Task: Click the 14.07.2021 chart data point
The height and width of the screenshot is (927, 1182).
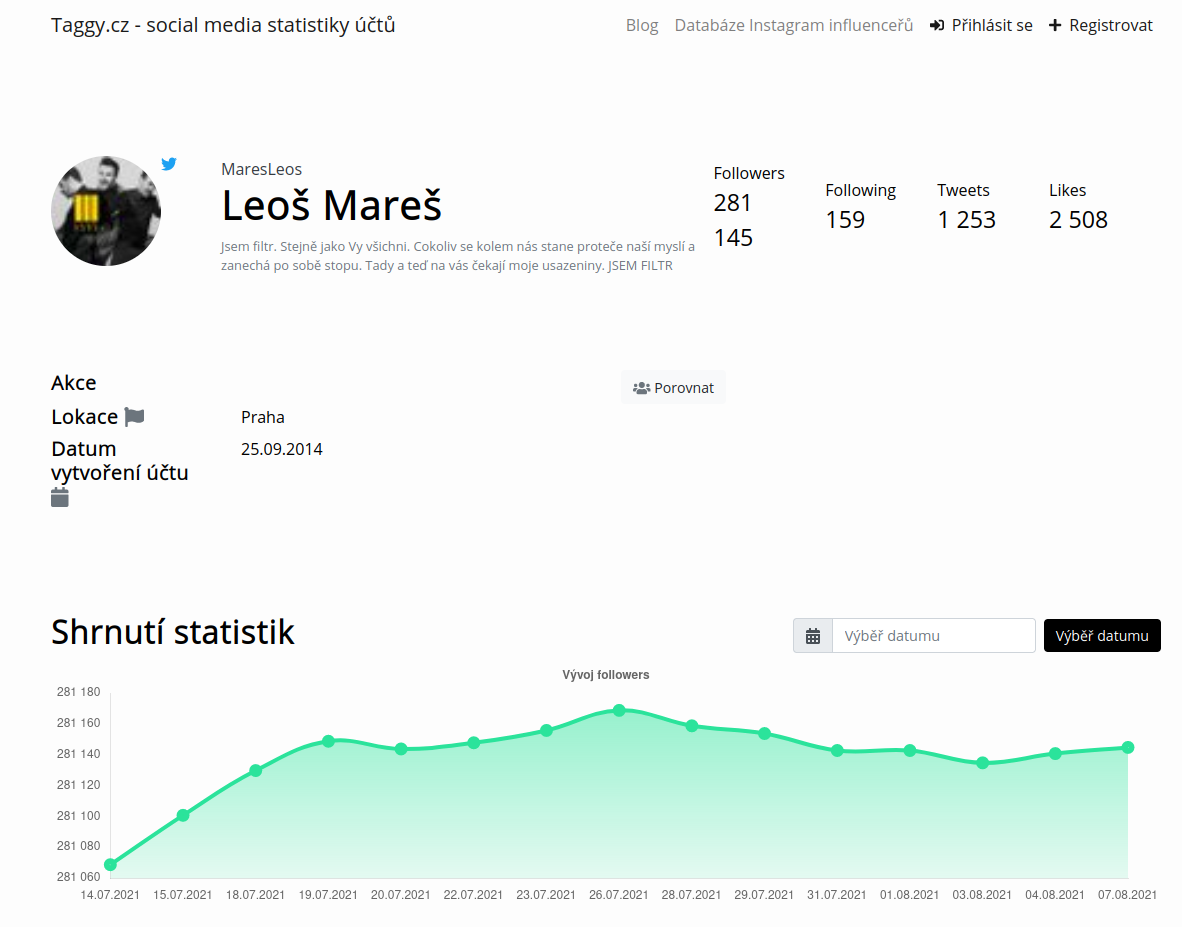Action: pyautogui.click(x=111, y=864)
